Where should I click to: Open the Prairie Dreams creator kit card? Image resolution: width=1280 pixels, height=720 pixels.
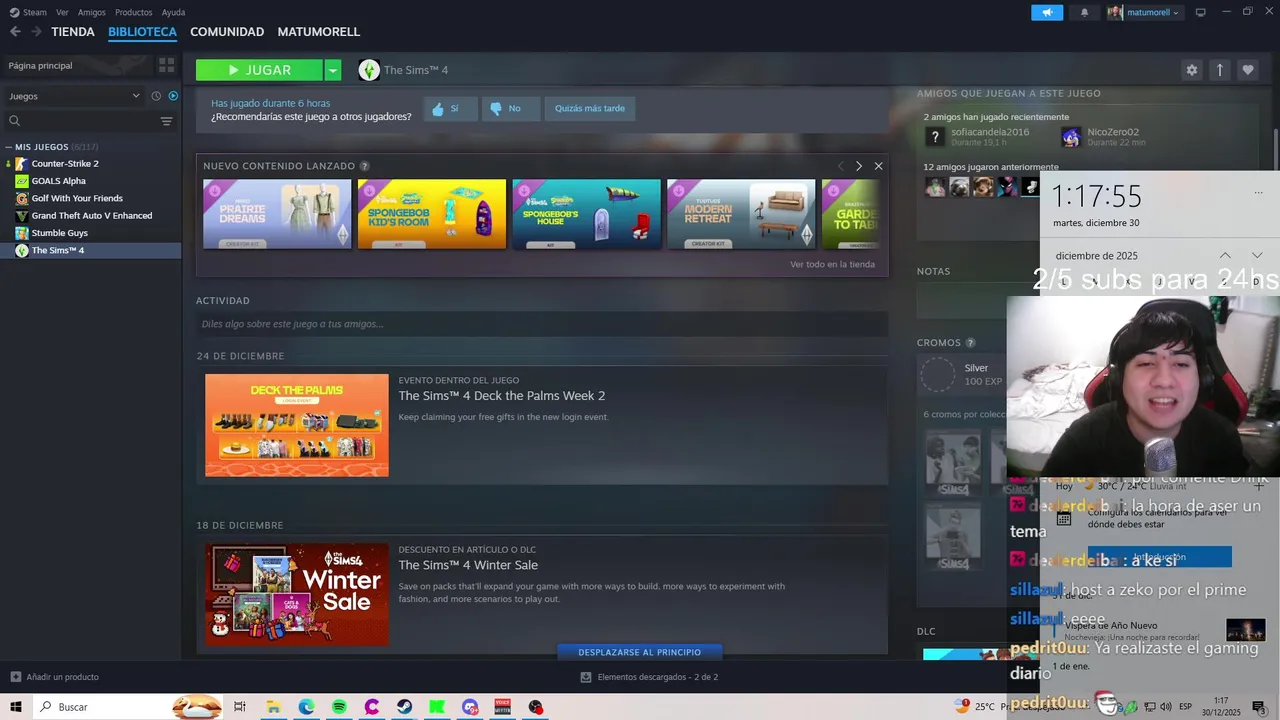(277, 214)
